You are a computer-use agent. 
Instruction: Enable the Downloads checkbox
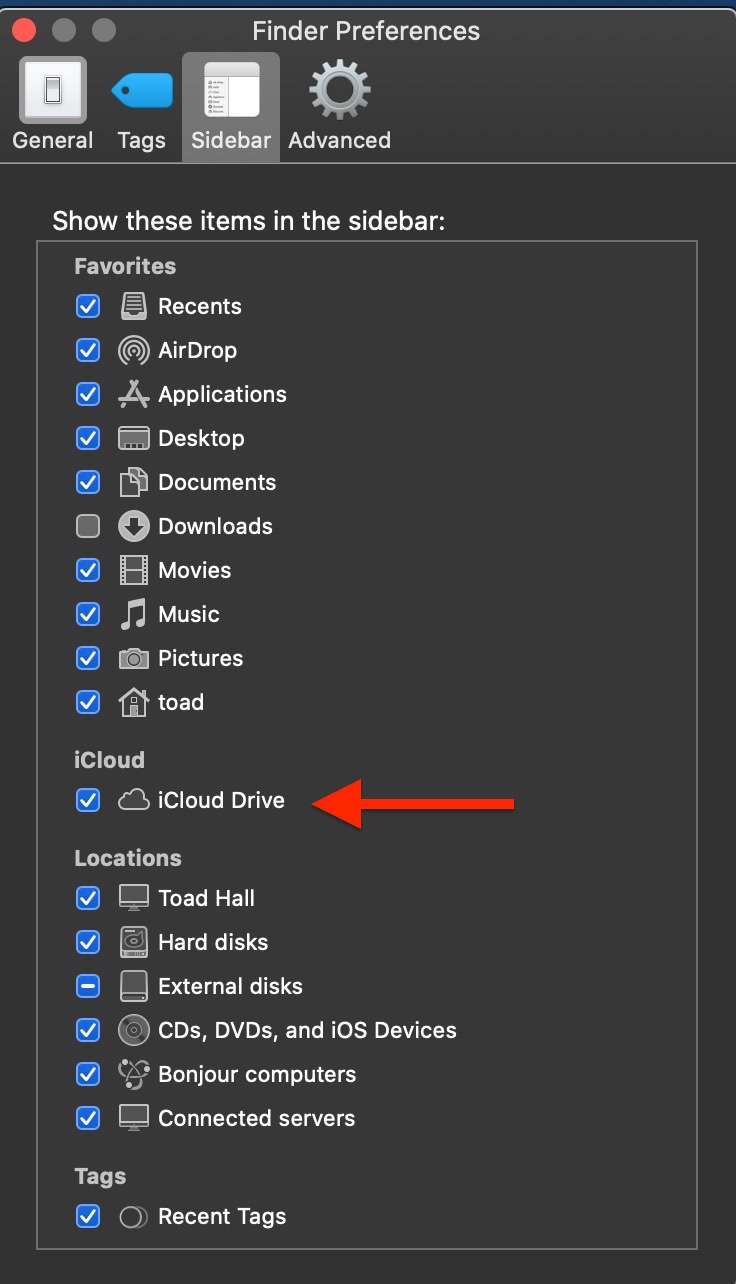(88, 526)
